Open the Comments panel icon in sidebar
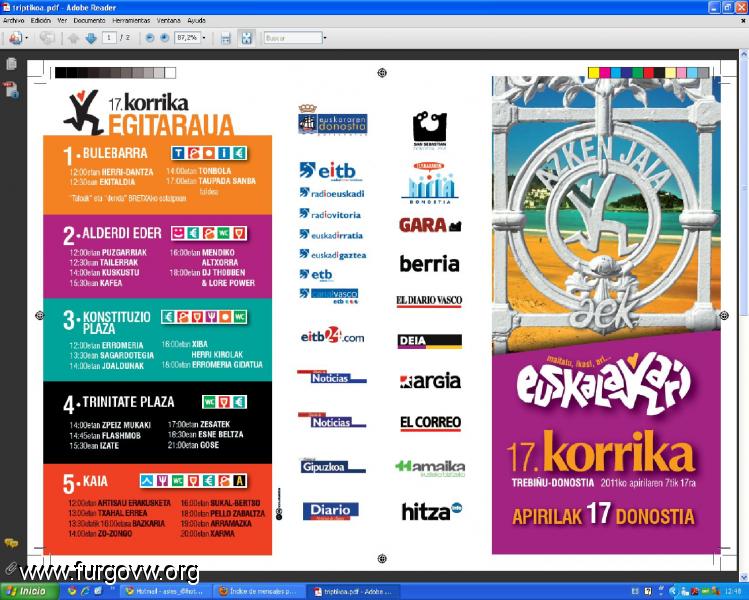 click(11, 544)
